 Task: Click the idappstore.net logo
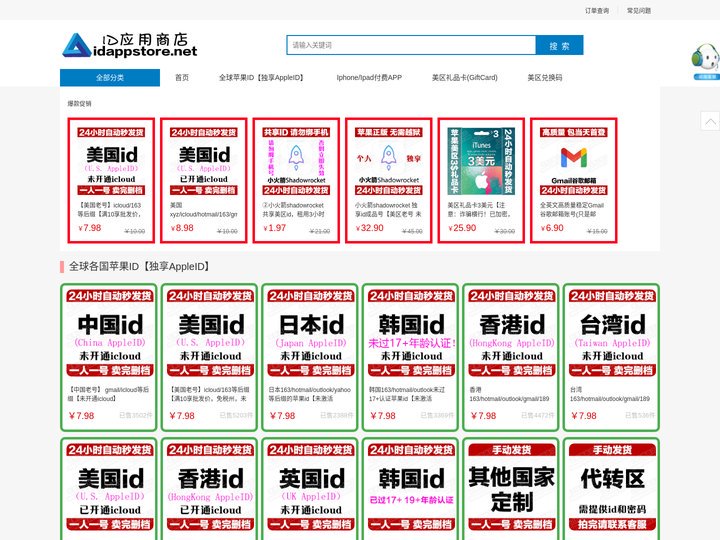point(130,45)
